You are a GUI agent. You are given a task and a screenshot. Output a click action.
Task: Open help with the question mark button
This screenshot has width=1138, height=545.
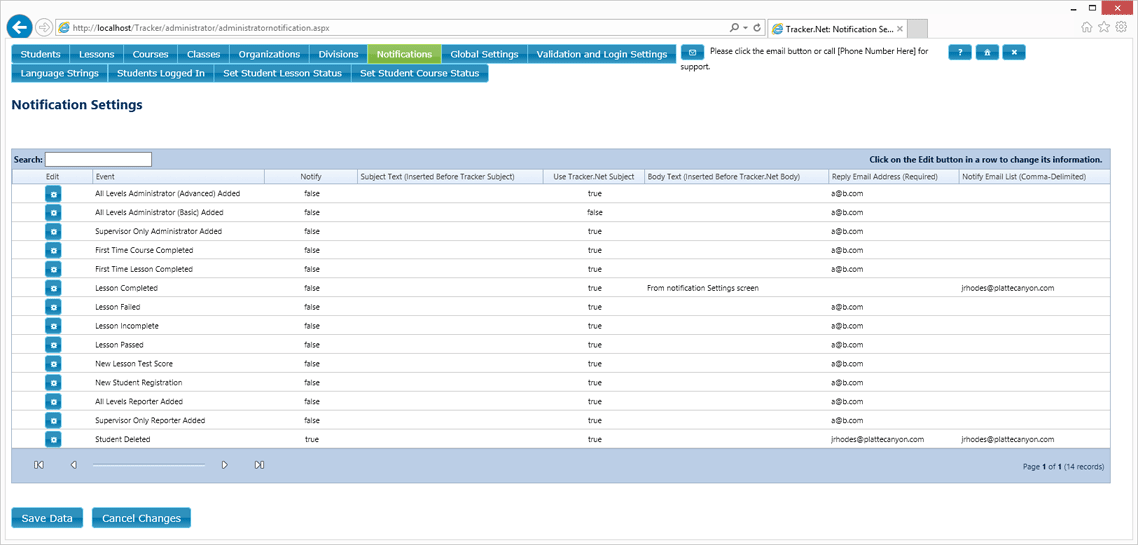(x=959, y=52)
